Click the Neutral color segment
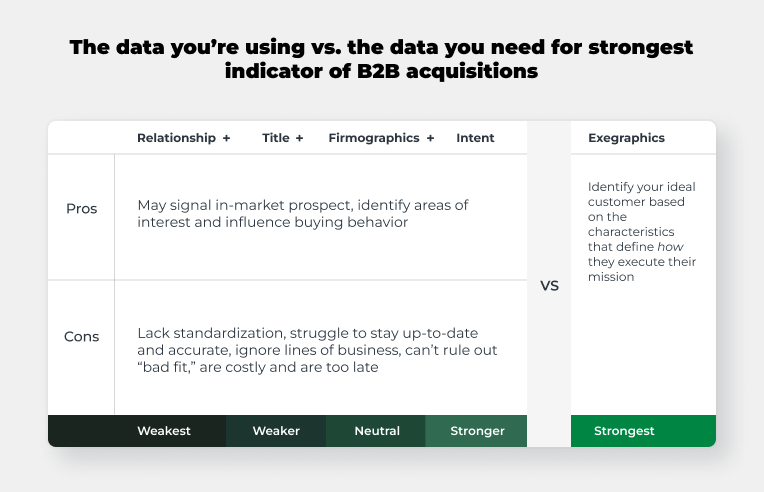Image resolution: width=764 pixels, height=492 pixels. click(x=376, y=431)
